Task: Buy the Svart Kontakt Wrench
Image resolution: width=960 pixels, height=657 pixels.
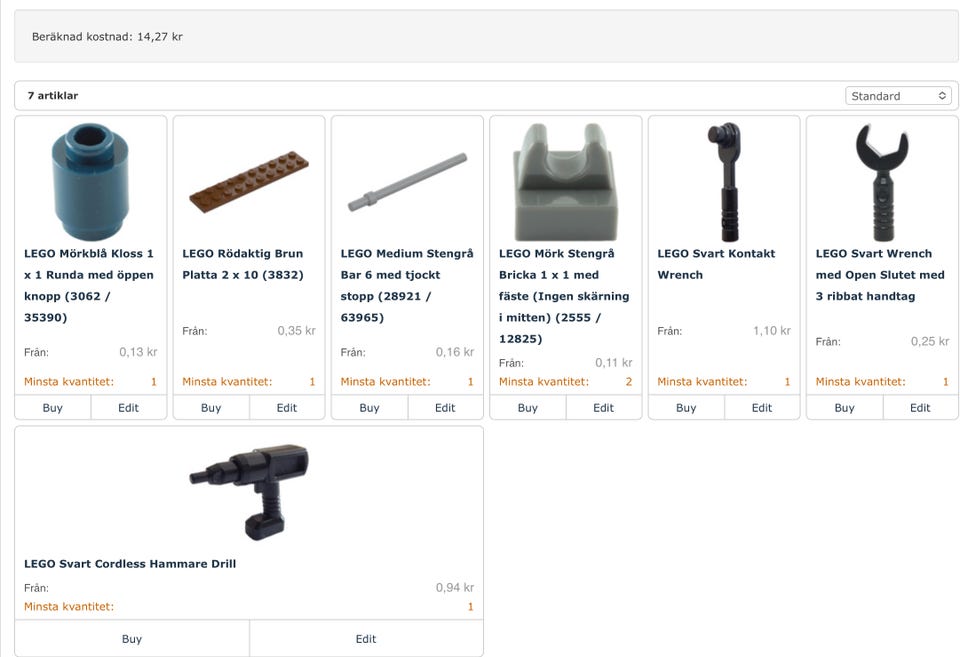Action: point(686,408)
